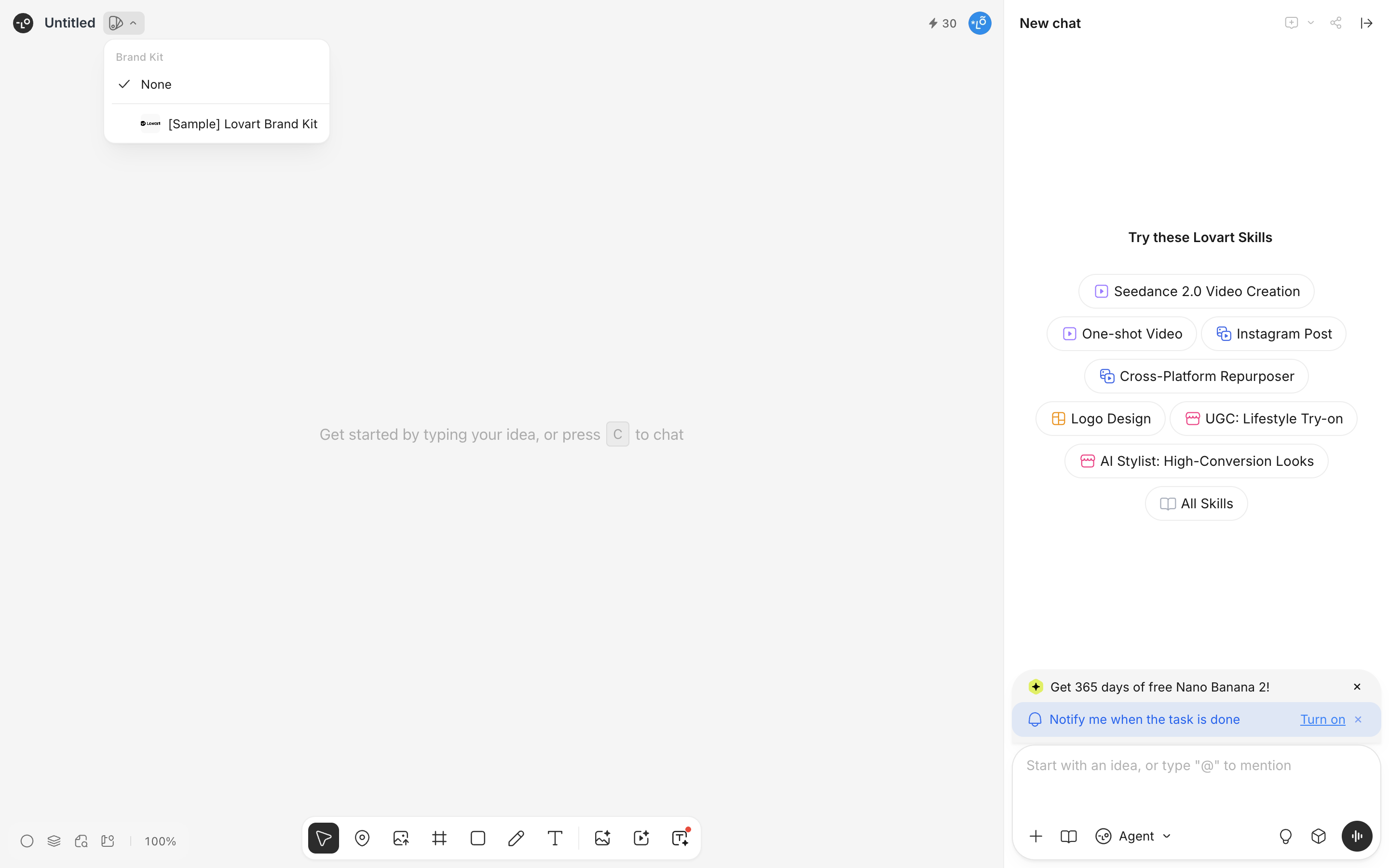Image resolution: width=1389 pixels, height=868 pixels.
Task: Select UGC: Lifestyle Try-on skill
Action: [1264, 419]
